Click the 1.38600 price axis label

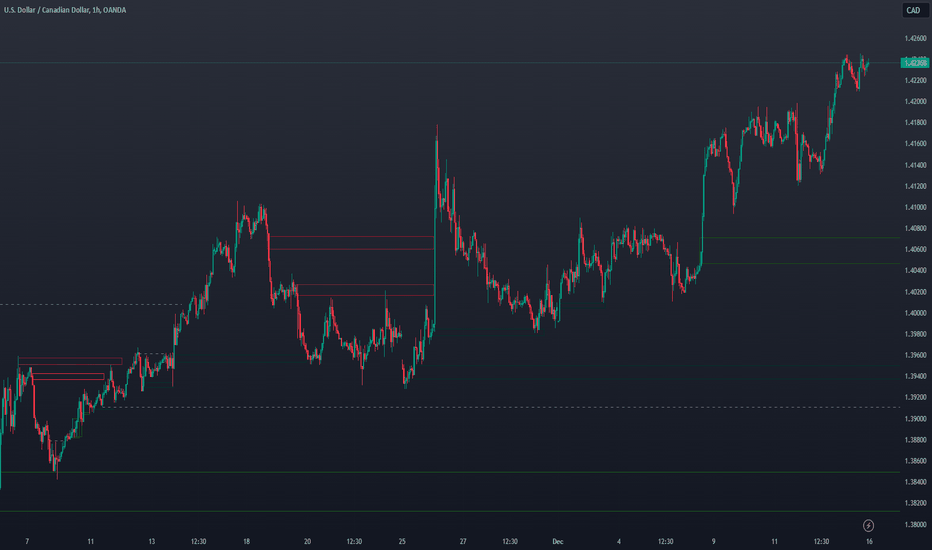click(915, 461)
